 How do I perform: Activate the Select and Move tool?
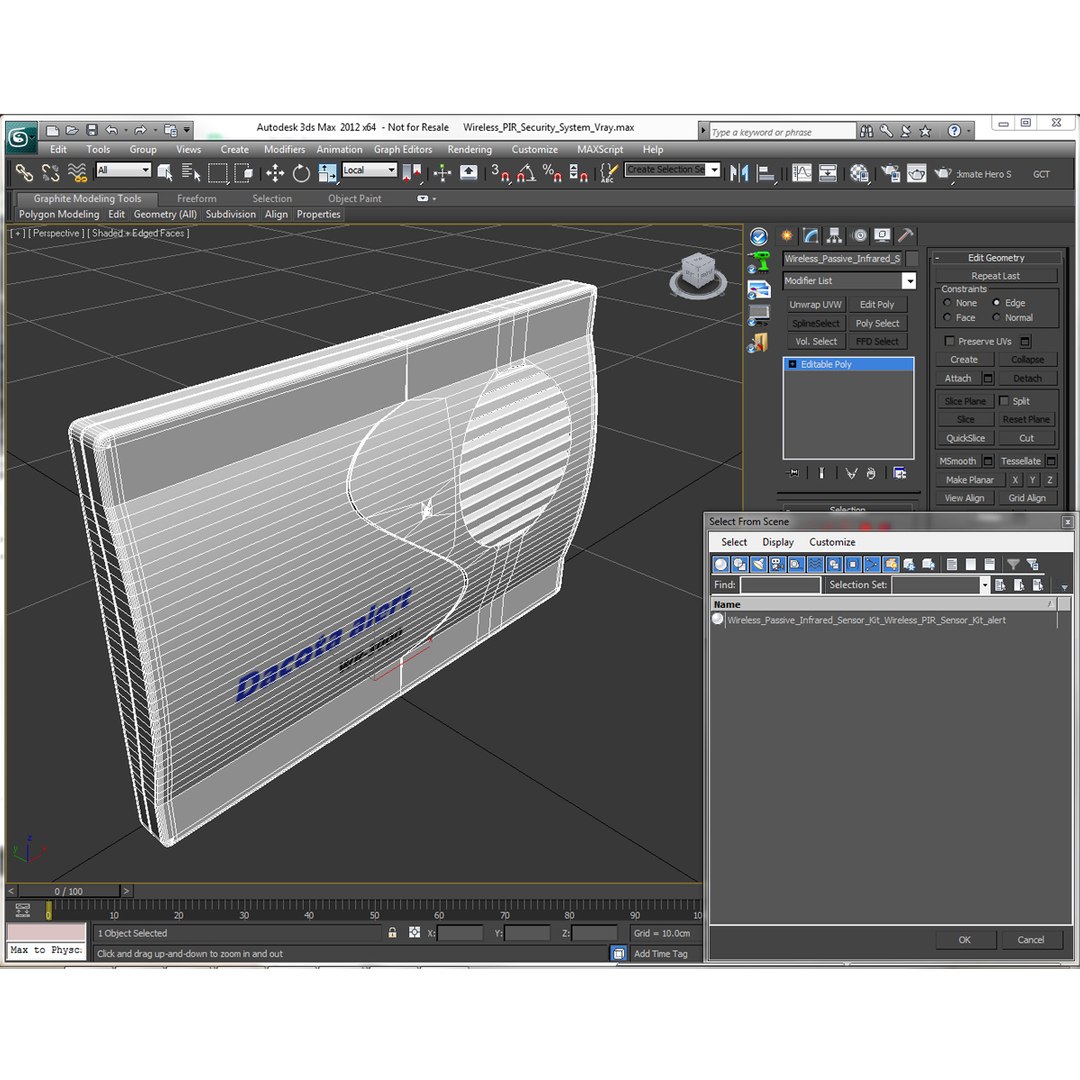(x=275, y=173)
